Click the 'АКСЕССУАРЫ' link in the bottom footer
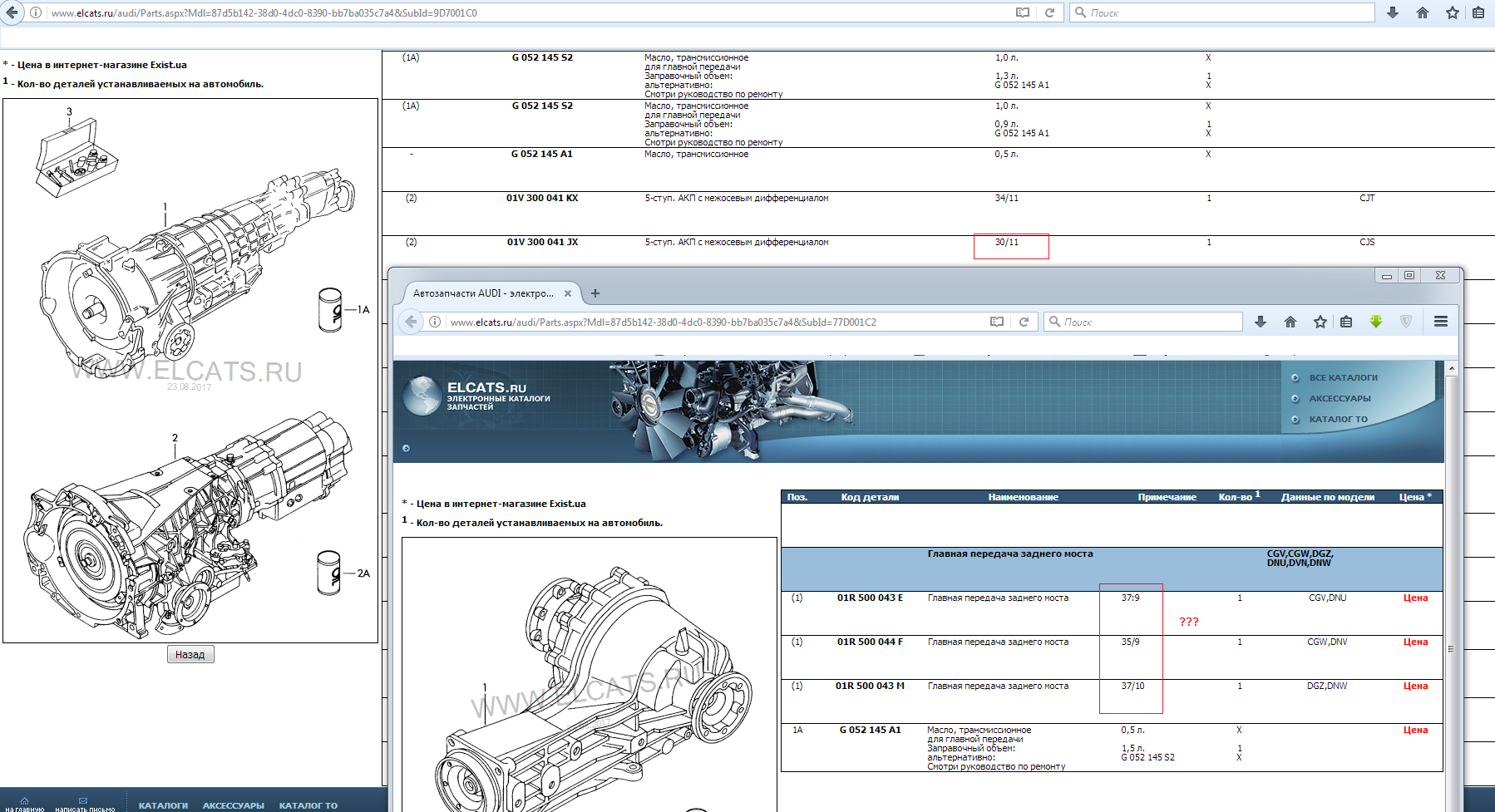 [233, 805]
